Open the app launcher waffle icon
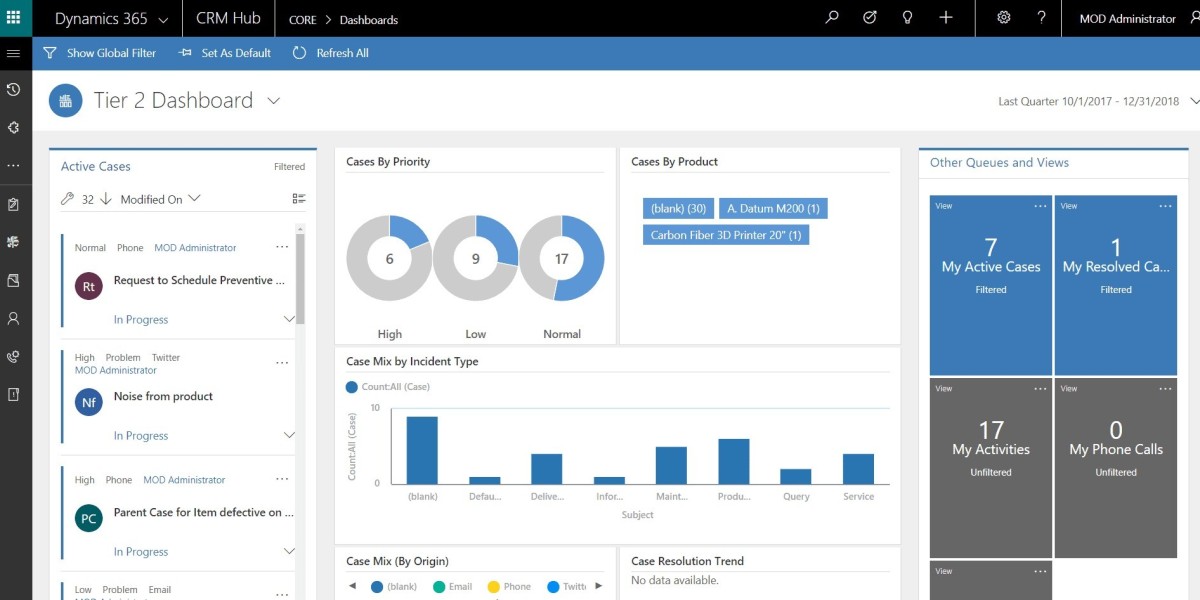Viewport: 1200px width, 600px height. pyautogui.click(x=14, y=18)
